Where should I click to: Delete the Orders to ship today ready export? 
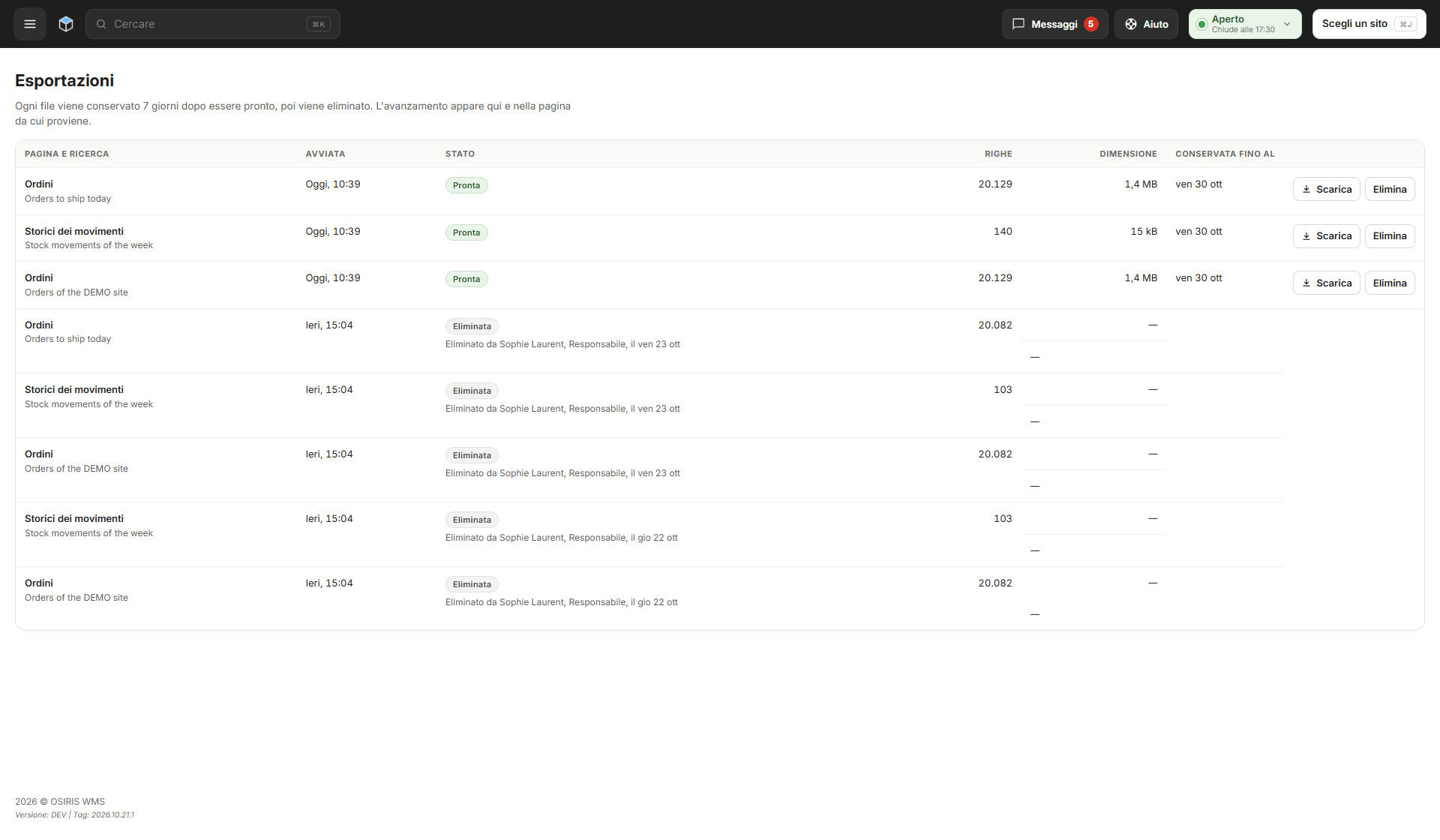[x=1390, y=189]
